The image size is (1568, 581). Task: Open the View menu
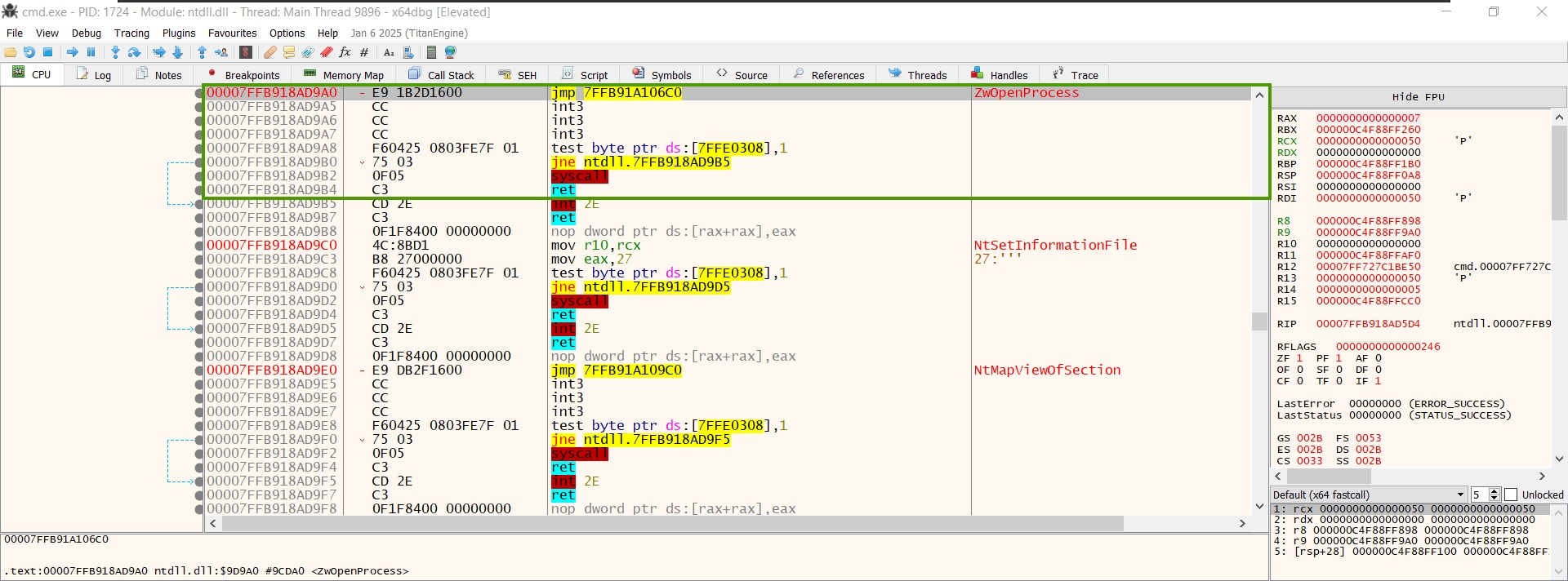(x=47, y=33)
